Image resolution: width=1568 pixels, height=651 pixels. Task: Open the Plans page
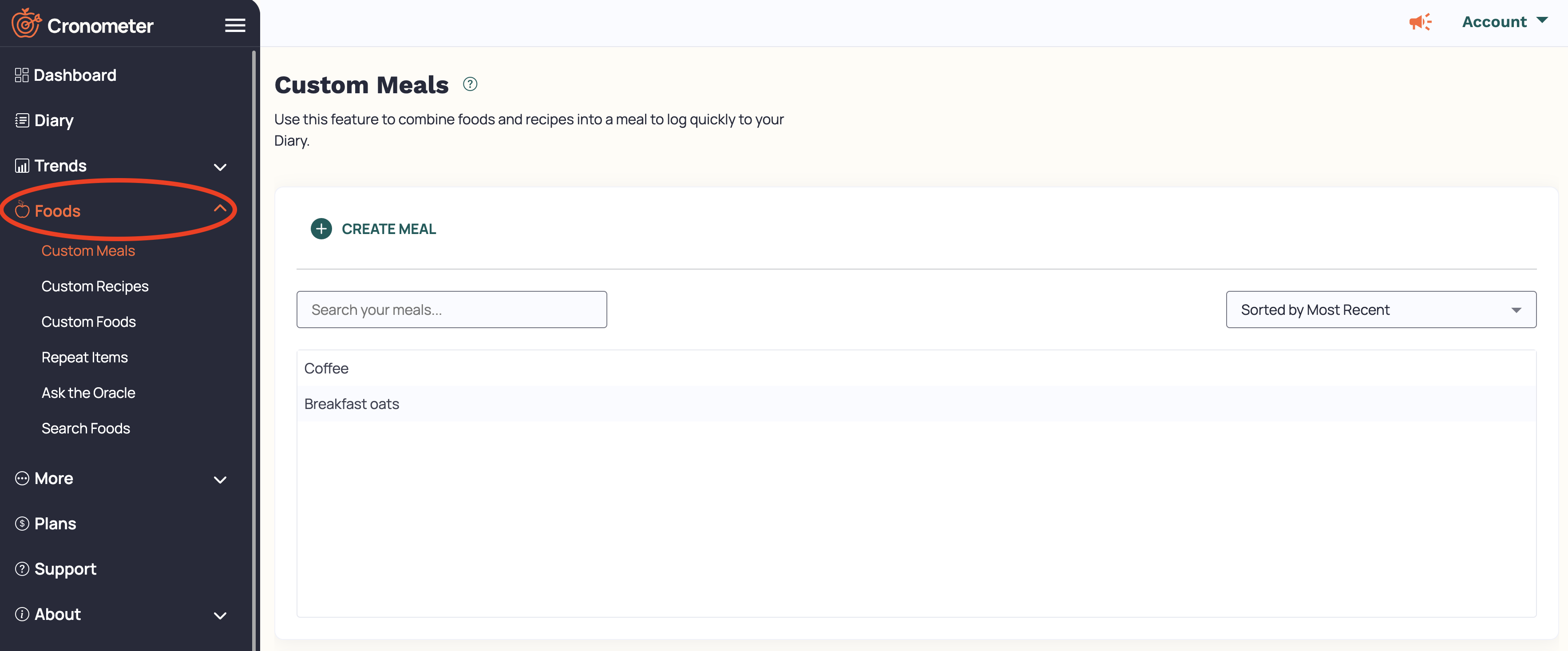[x=55, y=524]
